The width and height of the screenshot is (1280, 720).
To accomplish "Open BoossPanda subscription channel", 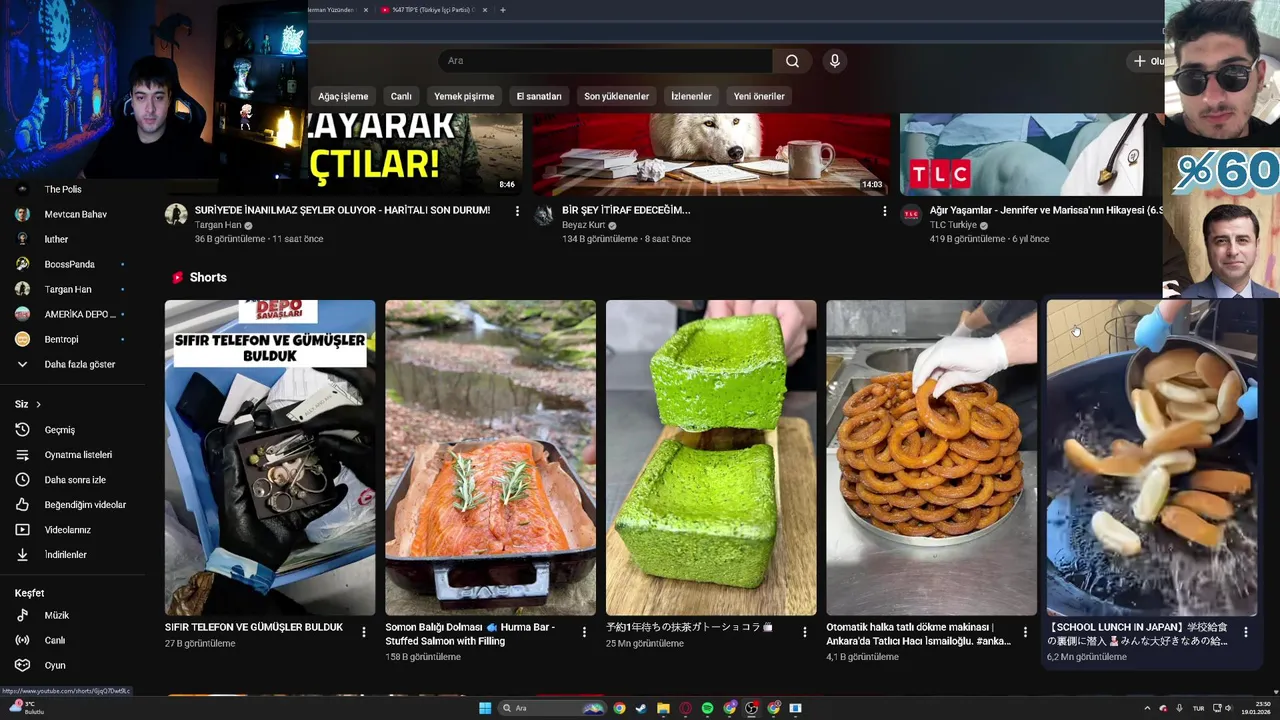I will coord(69,265).
